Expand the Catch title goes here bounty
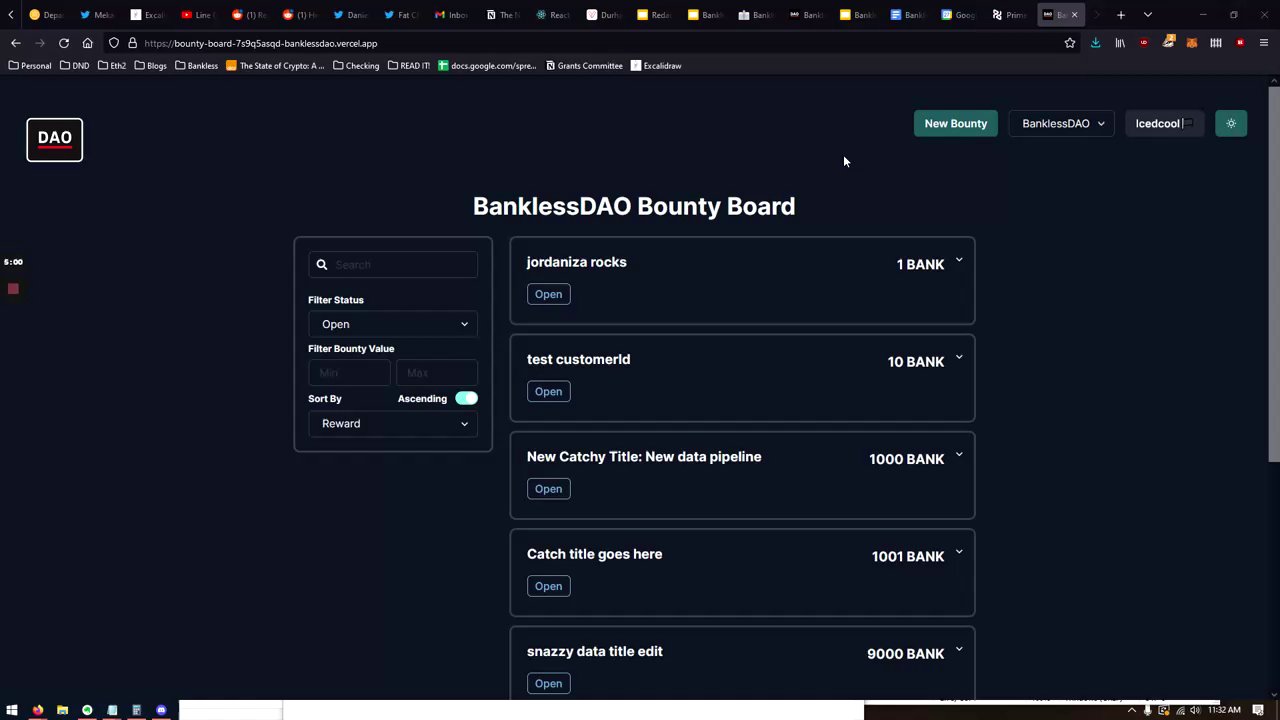The height and width of the screenshot is (720, 1280). tap(959, 552)
